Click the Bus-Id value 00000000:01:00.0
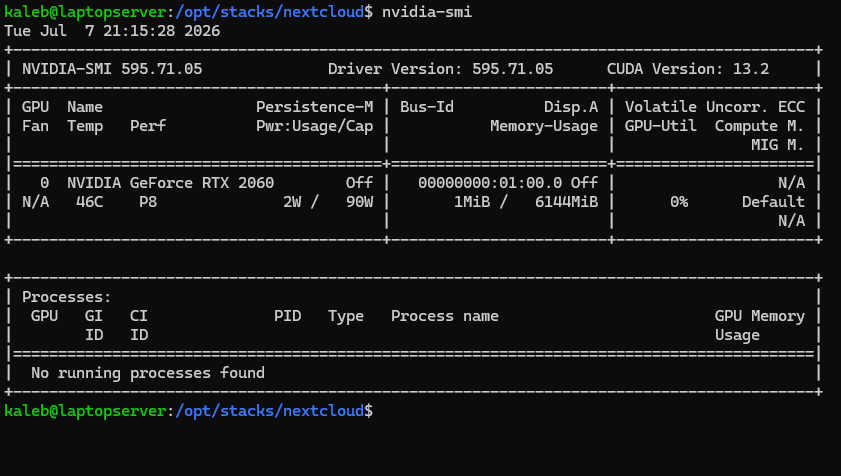The height and width of the screenshot is (476, 841). pyautogui.click(x=490, y=183)
